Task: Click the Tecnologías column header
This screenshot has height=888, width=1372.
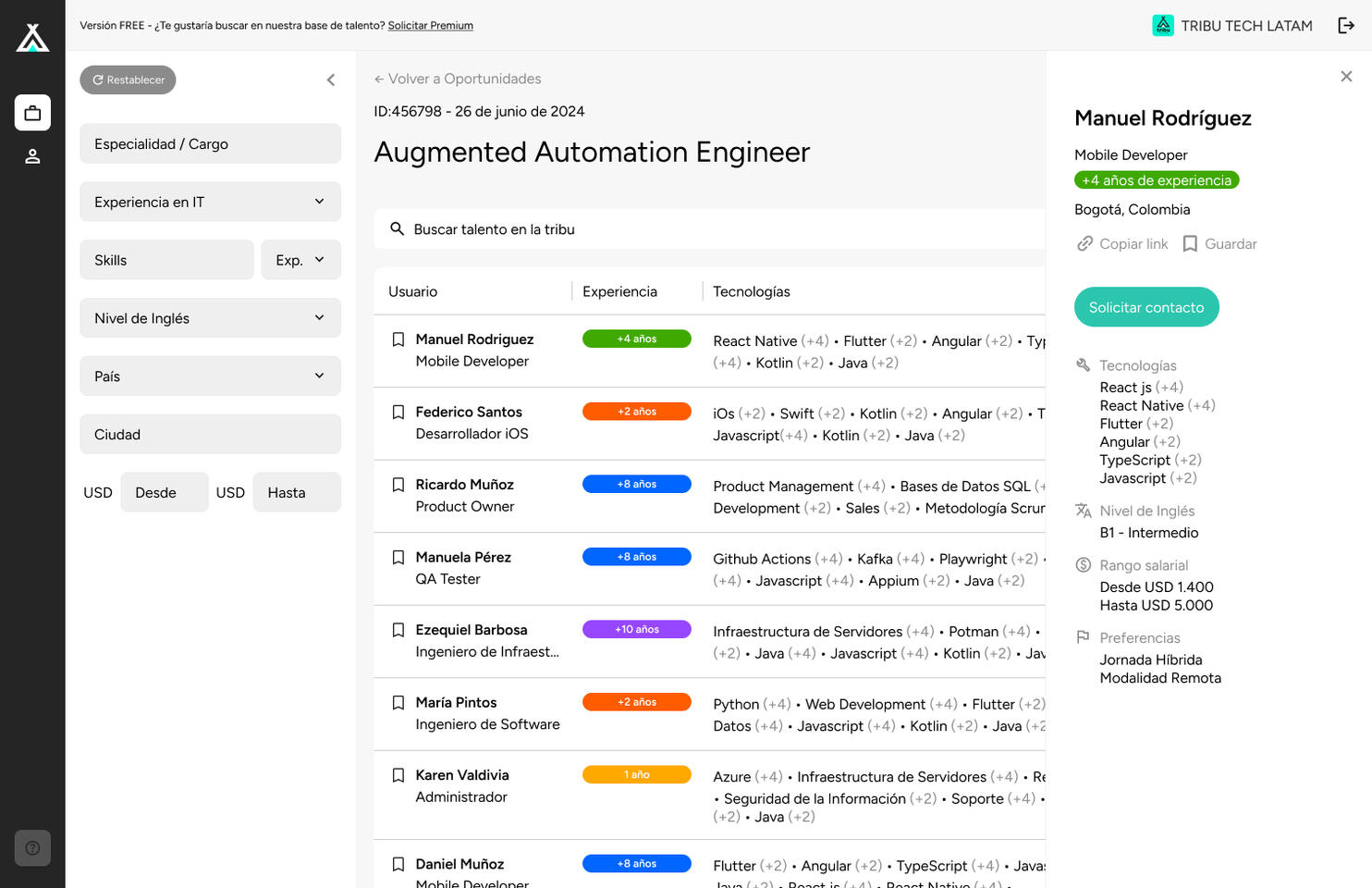Action: coord(751,291)
